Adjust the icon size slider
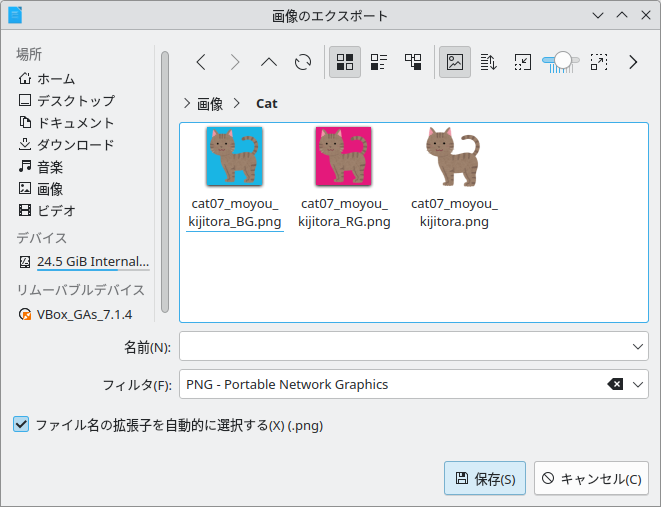This screenshot has width=661, height=507. pyautogui.click(x=561, y=62)
